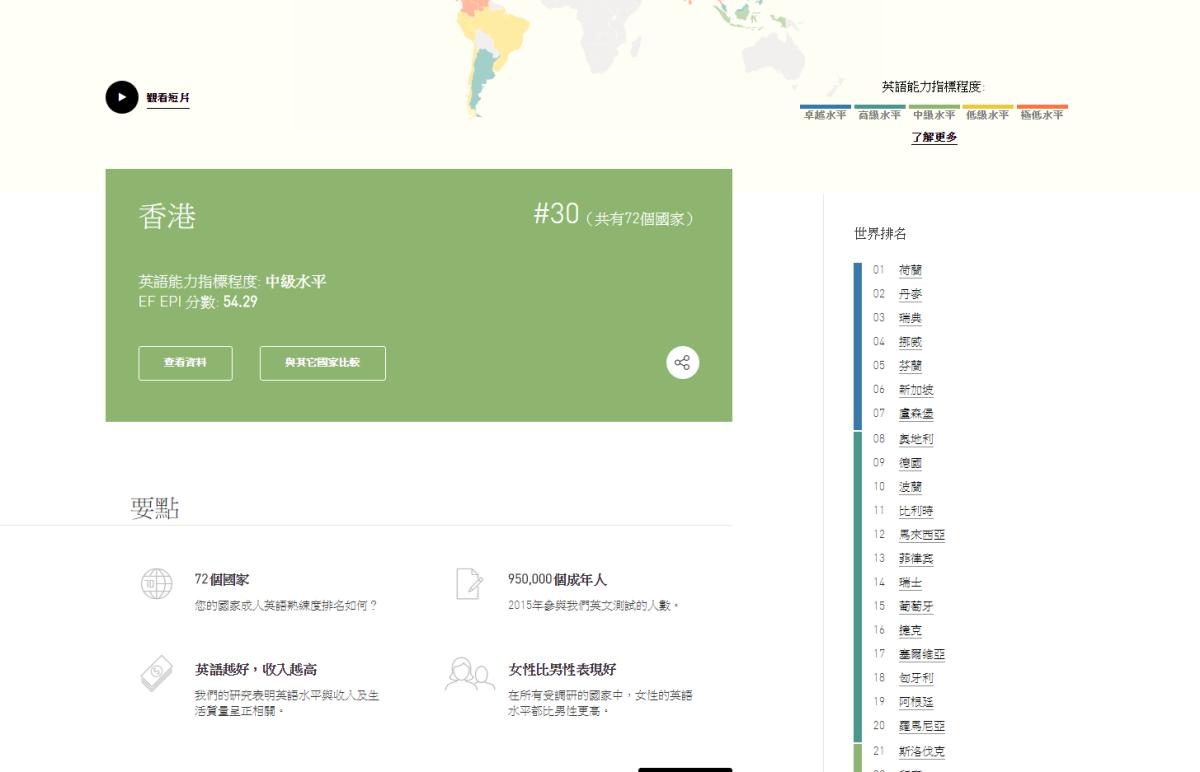Click the 與其它國家比較 button

[x=322, y=363]
